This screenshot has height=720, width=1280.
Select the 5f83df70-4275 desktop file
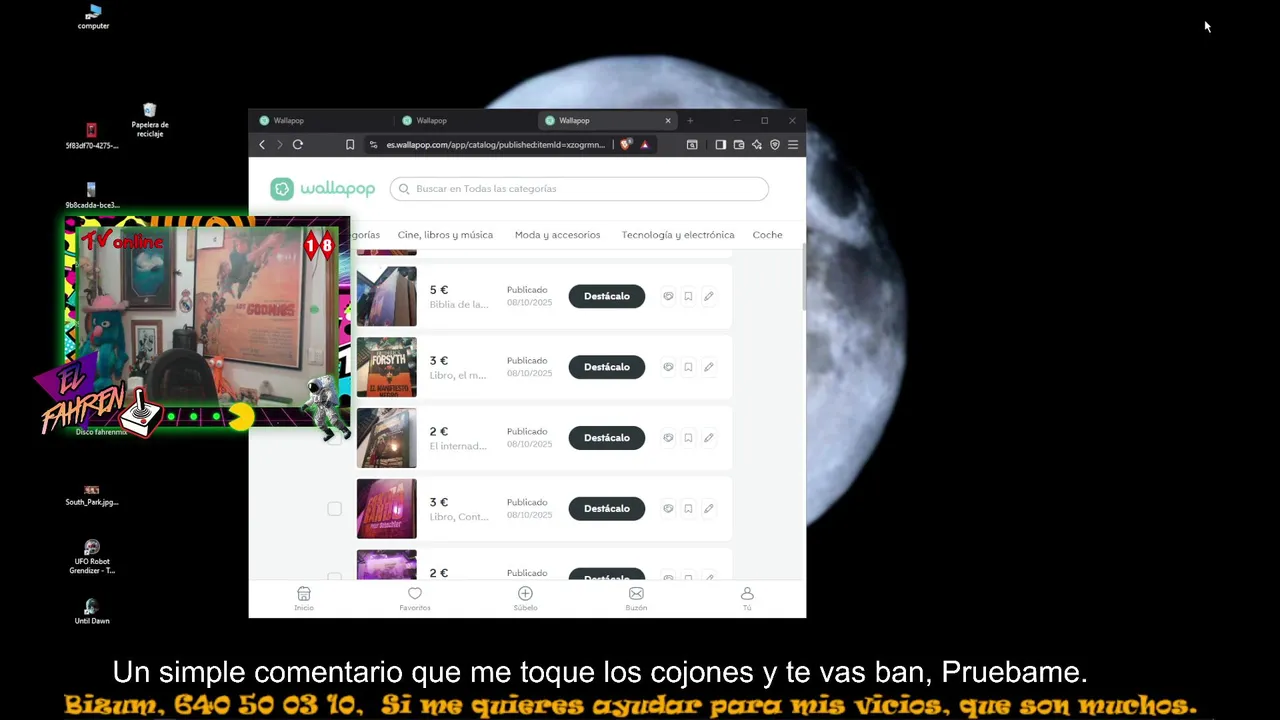coord(92,136)
